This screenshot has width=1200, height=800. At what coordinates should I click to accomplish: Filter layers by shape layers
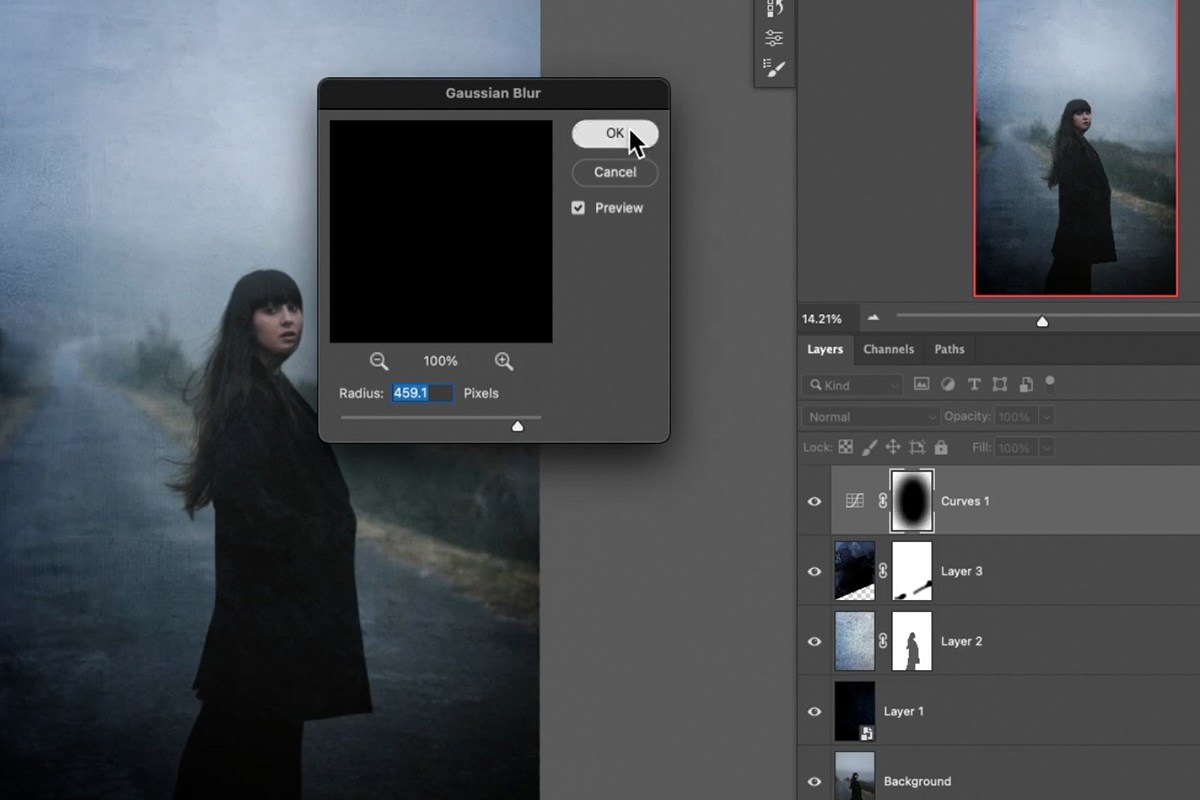[x=999, y=384]
